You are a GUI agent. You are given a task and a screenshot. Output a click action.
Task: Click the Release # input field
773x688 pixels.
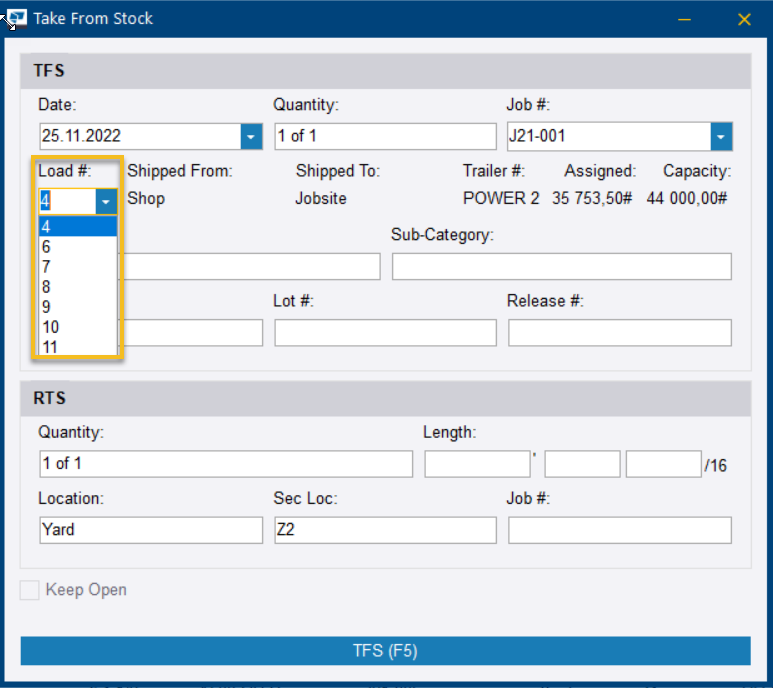click(x=619, y=333)
